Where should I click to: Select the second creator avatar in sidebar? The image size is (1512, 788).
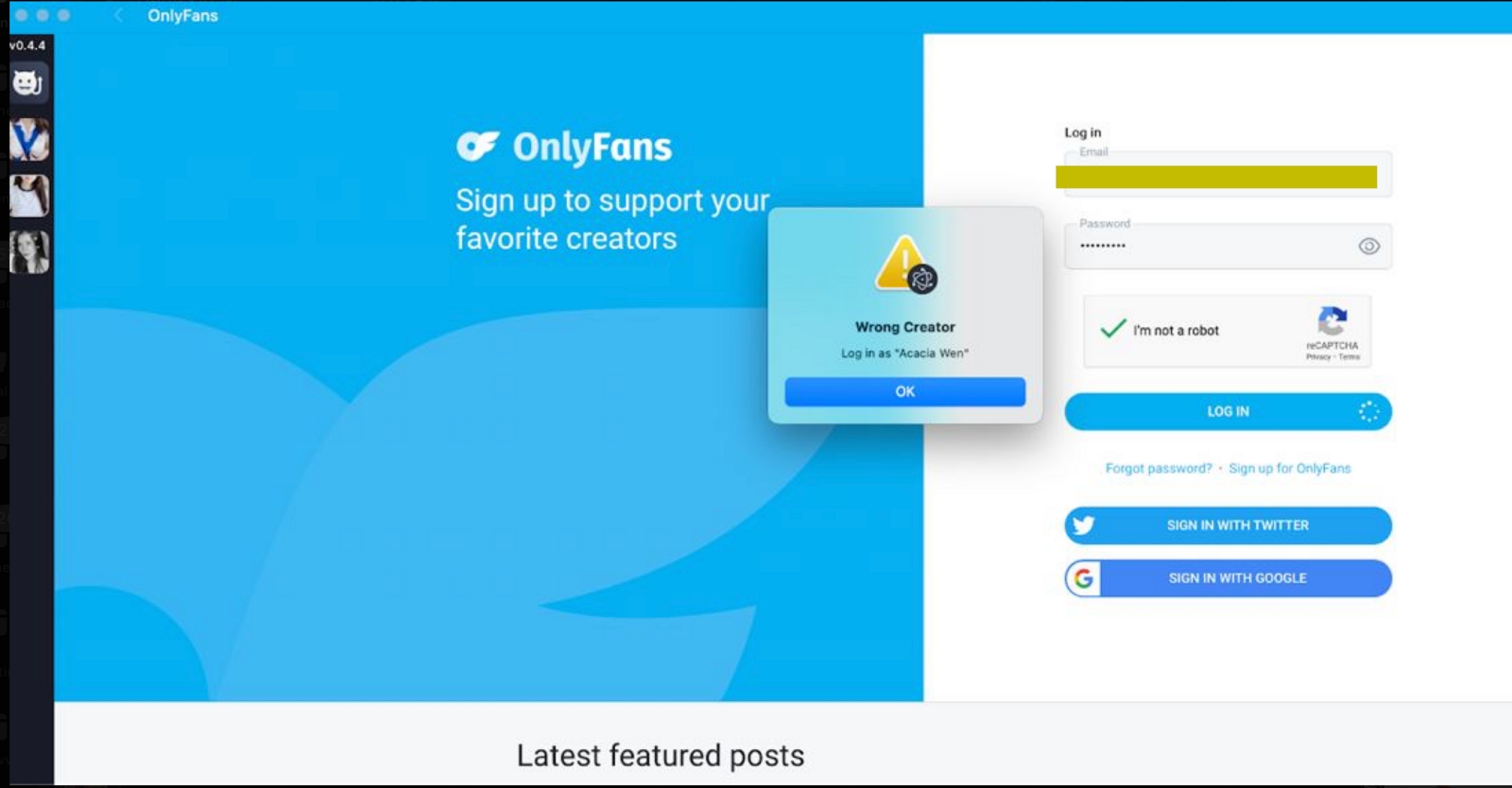tap(29, 196)
